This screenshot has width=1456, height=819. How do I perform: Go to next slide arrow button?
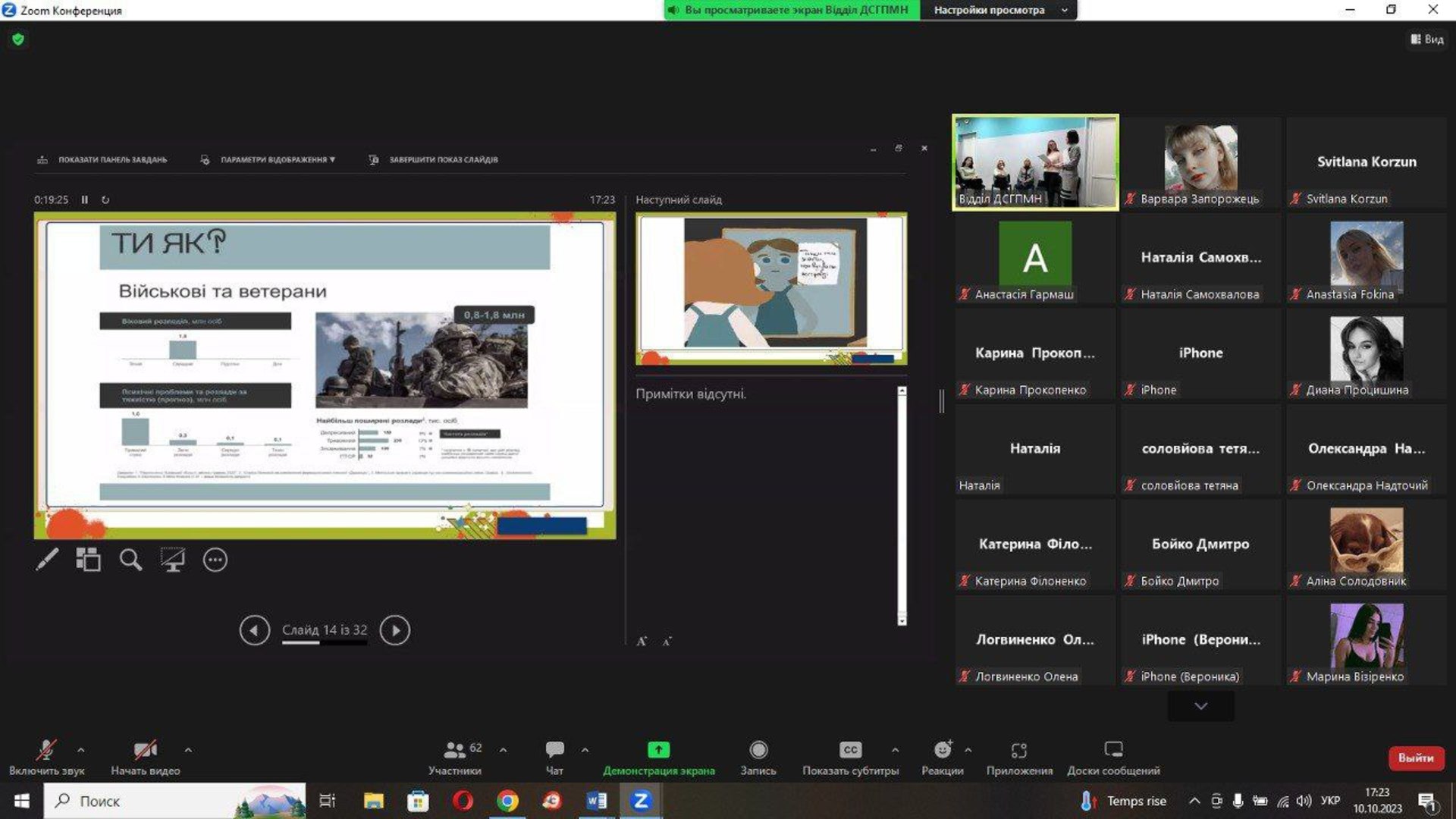point(394,630)
